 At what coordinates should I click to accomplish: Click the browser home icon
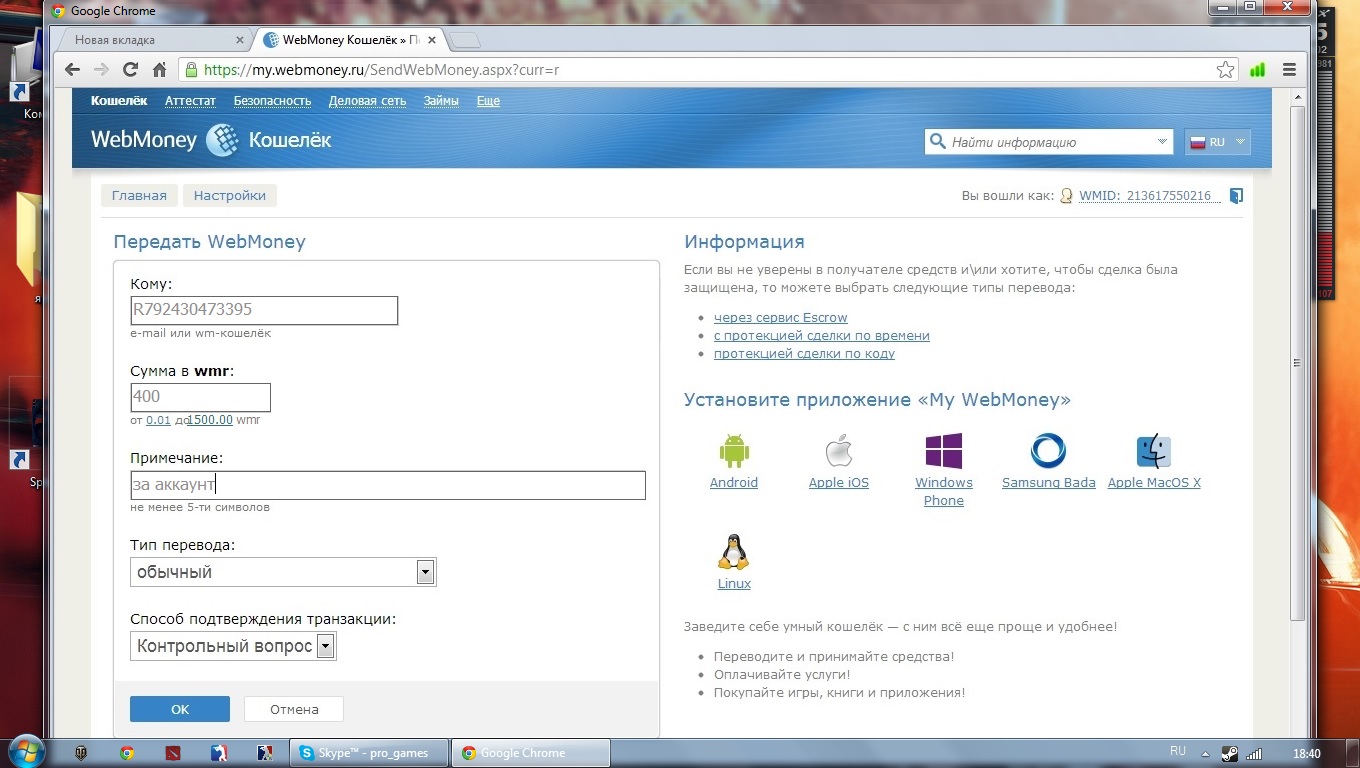[x=159, y=70]
